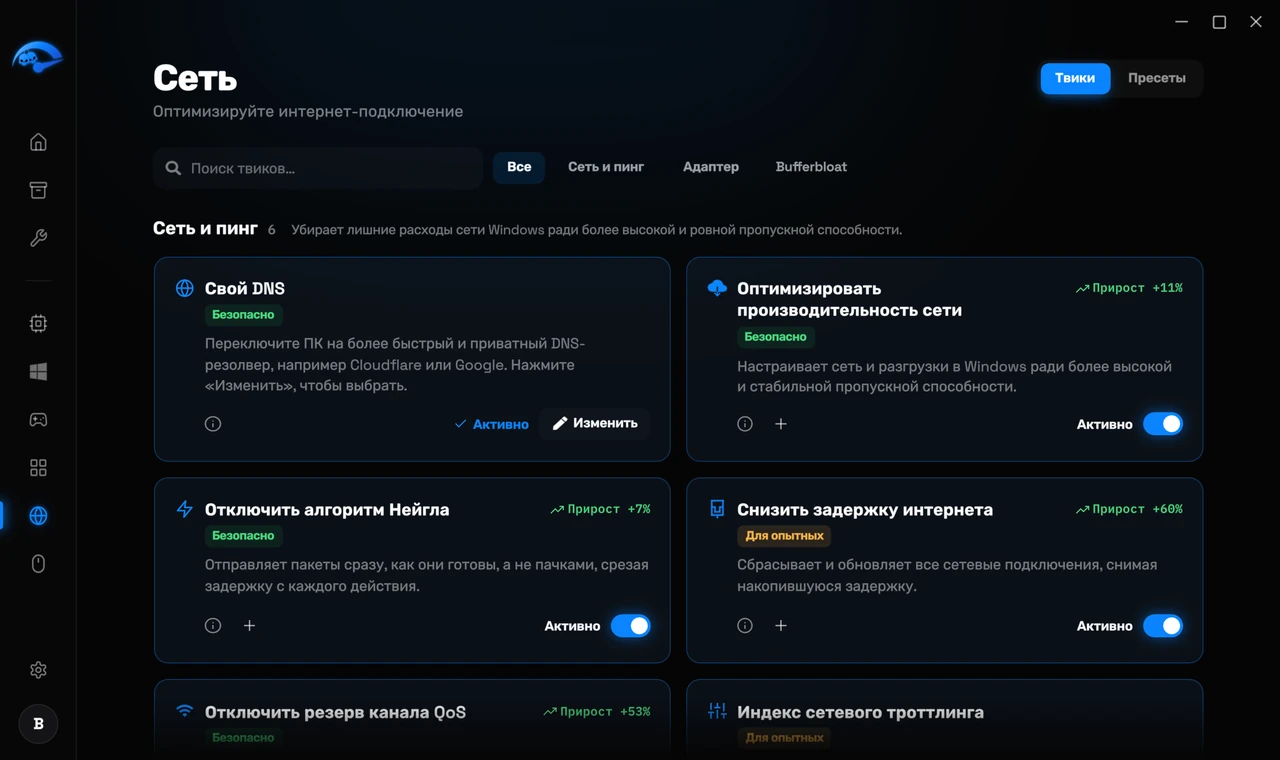1280x760 pixels.
Task: Toggle Отключить алгоритм Нейгла switch
Action: [x=631, y=626]
